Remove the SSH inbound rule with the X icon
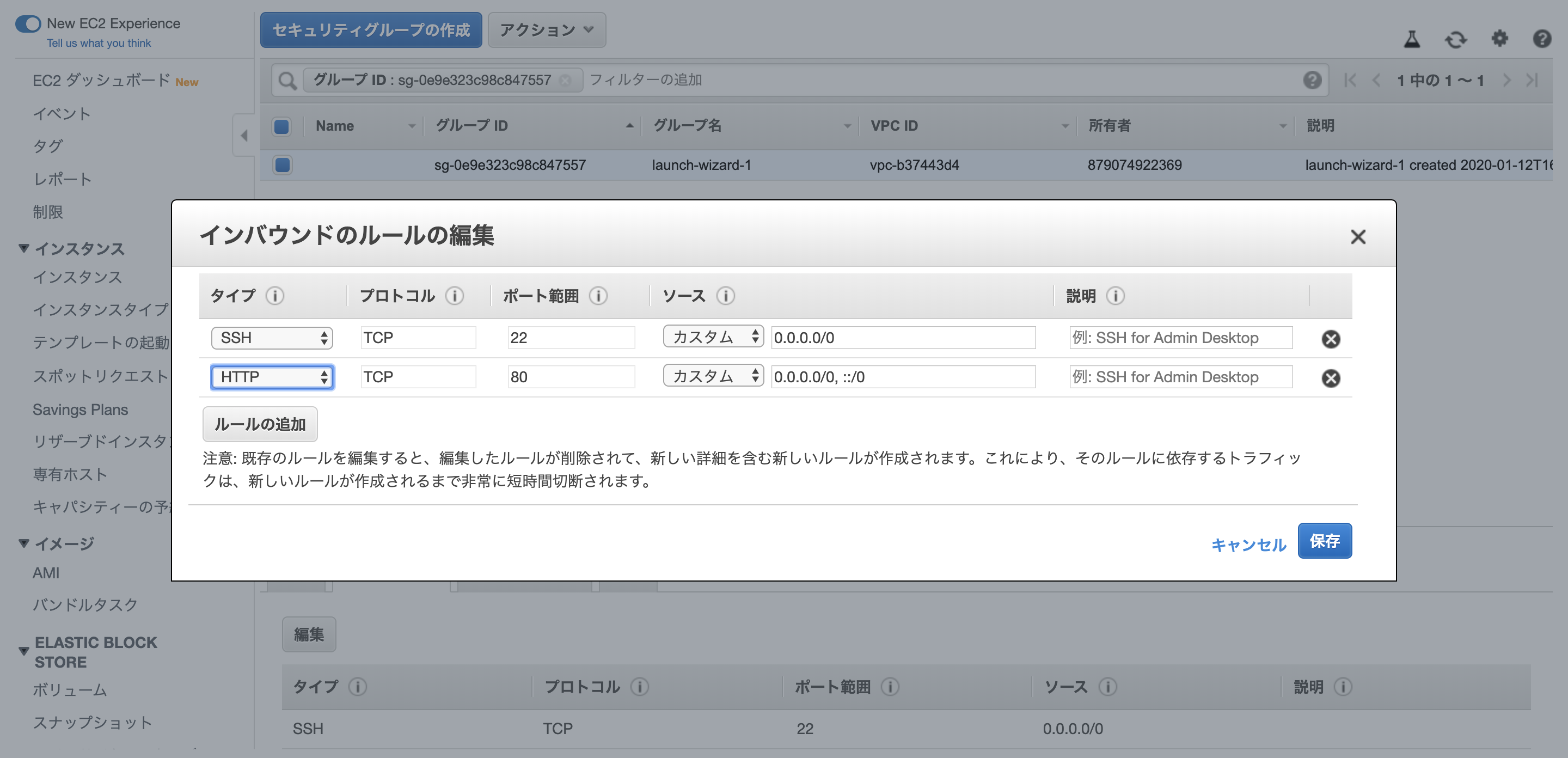This screenshot has height=758, width=1568. [x=1331, y=339]
